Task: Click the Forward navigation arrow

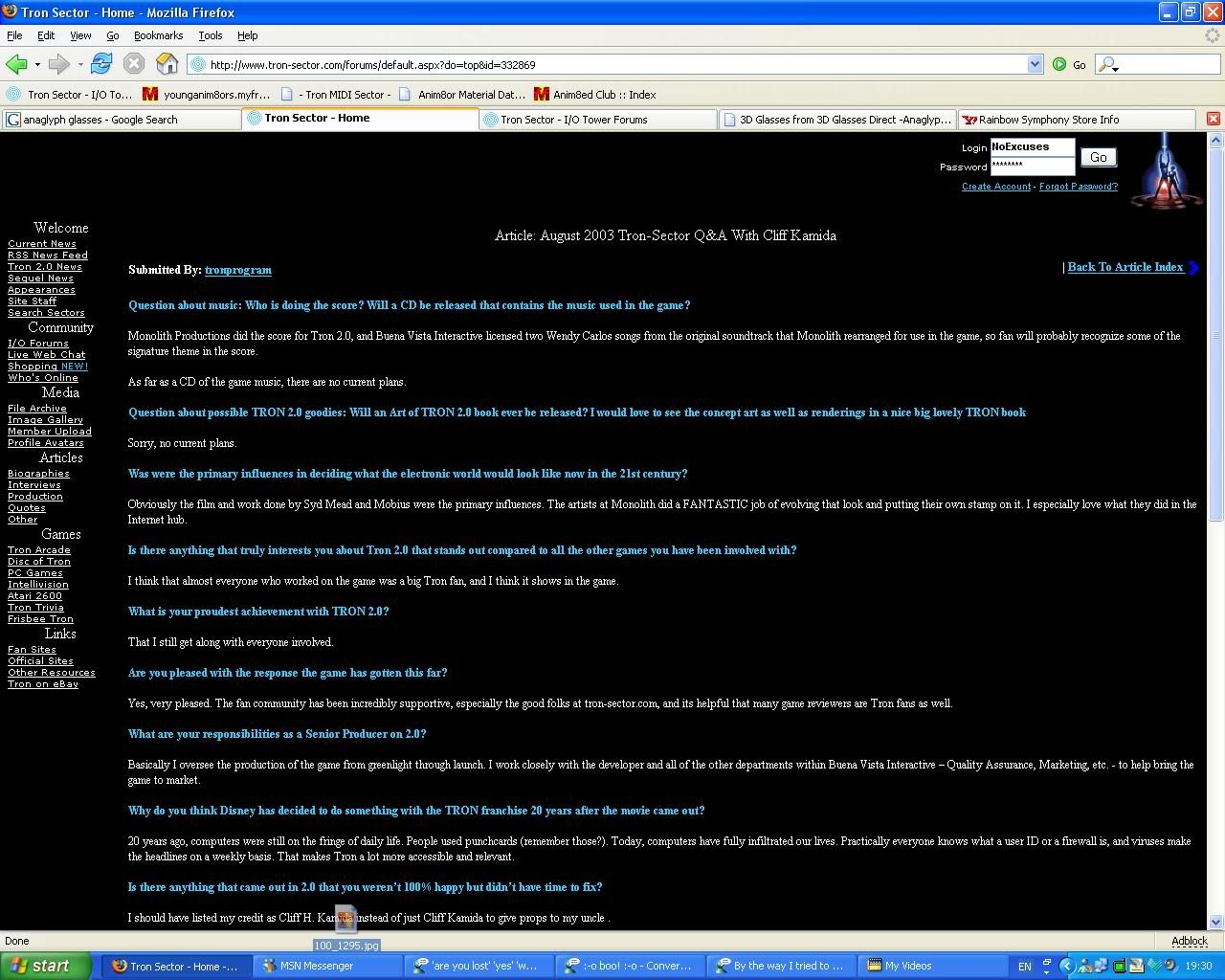Action: (58, 64)
